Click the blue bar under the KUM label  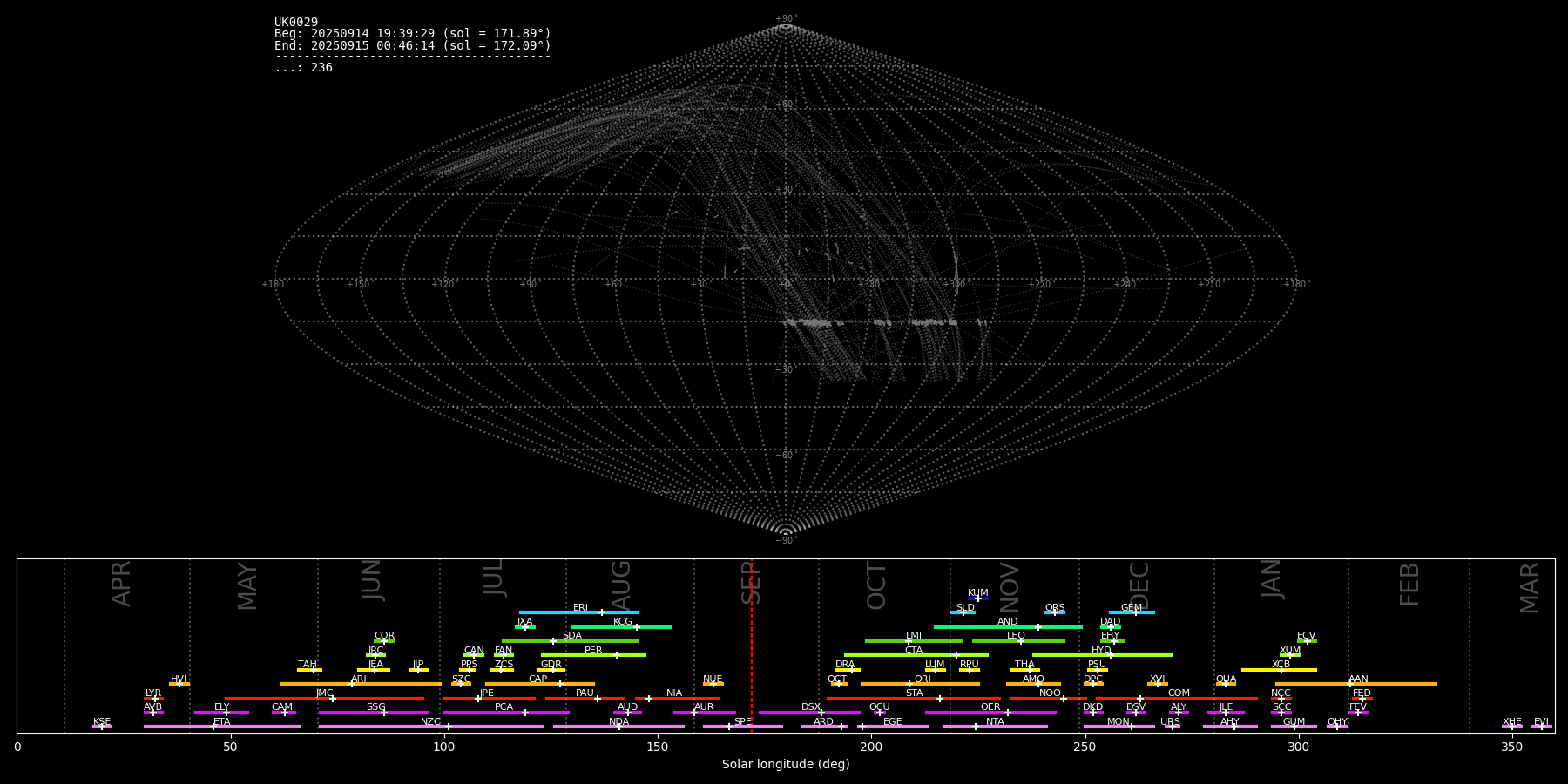(978, 598)
